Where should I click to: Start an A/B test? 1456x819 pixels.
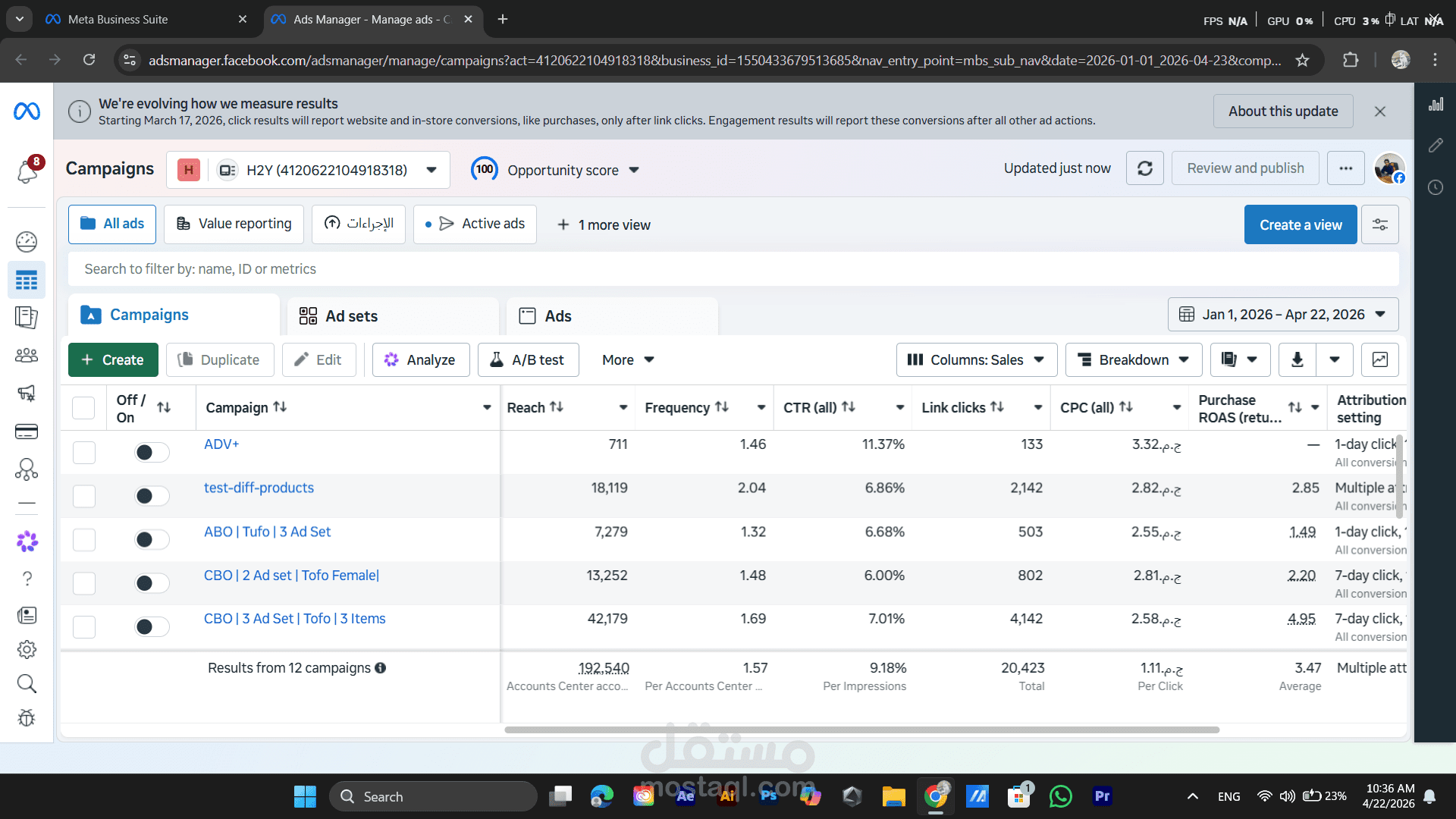[x=528, y=360]
